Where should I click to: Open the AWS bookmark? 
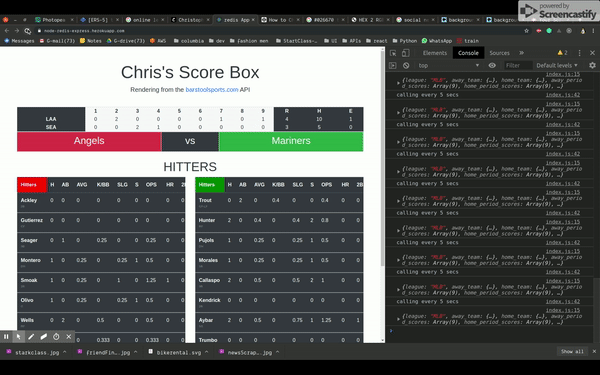tap(158, 41)
